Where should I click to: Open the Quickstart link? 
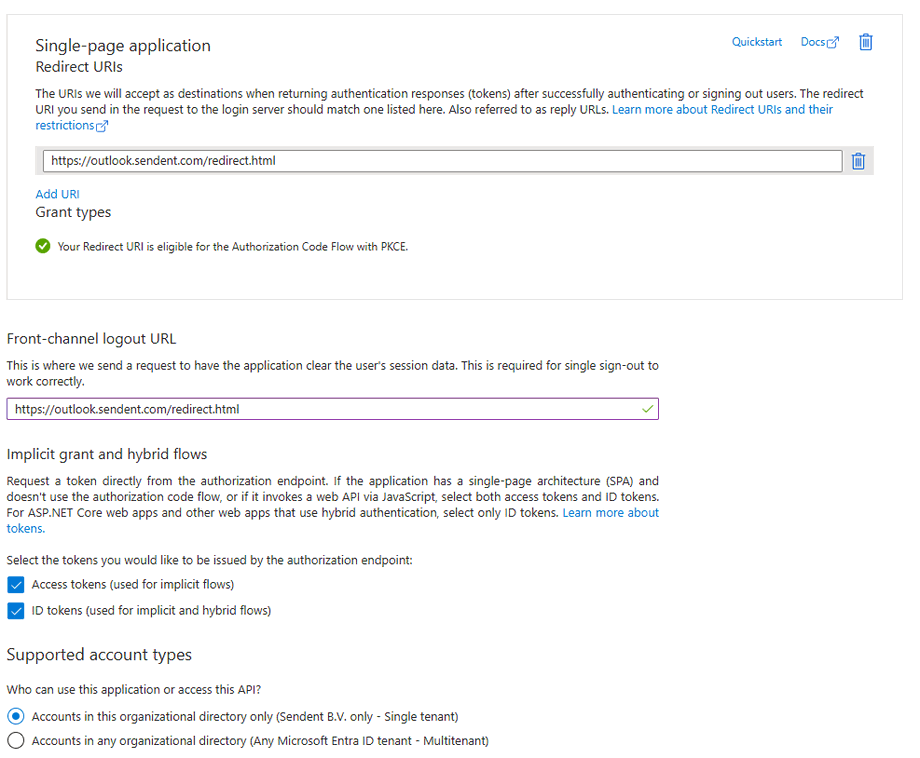(756, 42)
